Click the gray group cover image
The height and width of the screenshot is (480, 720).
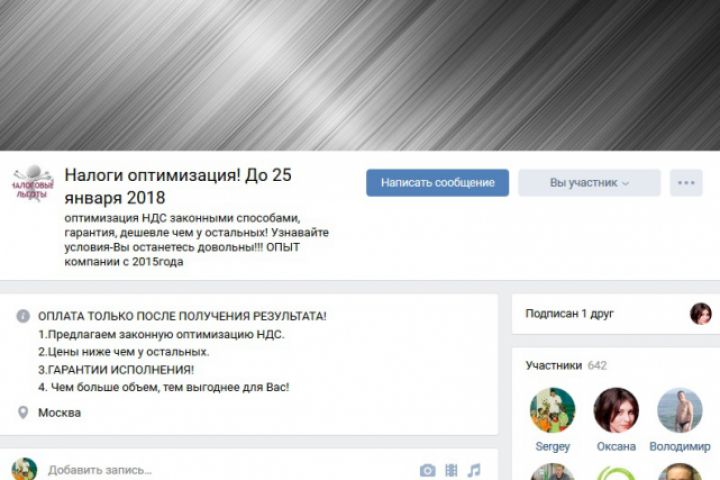(x=360, y=75)
